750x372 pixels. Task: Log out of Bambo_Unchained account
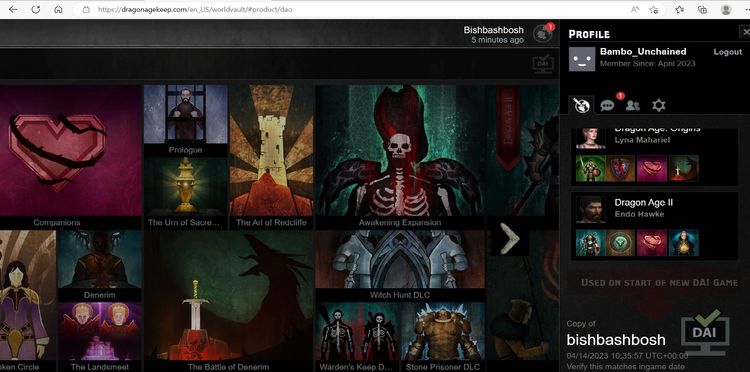728,52
